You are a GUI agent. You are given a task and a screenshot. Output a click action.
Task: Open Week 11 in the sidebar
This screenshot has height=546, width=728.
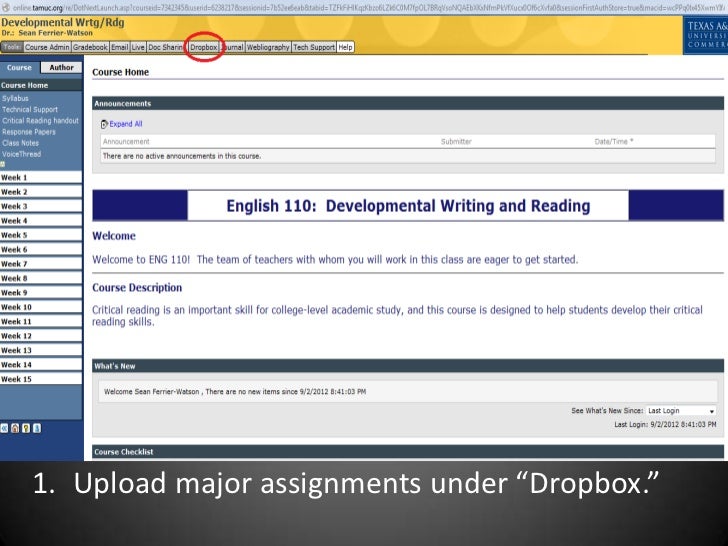pos(41,321)
